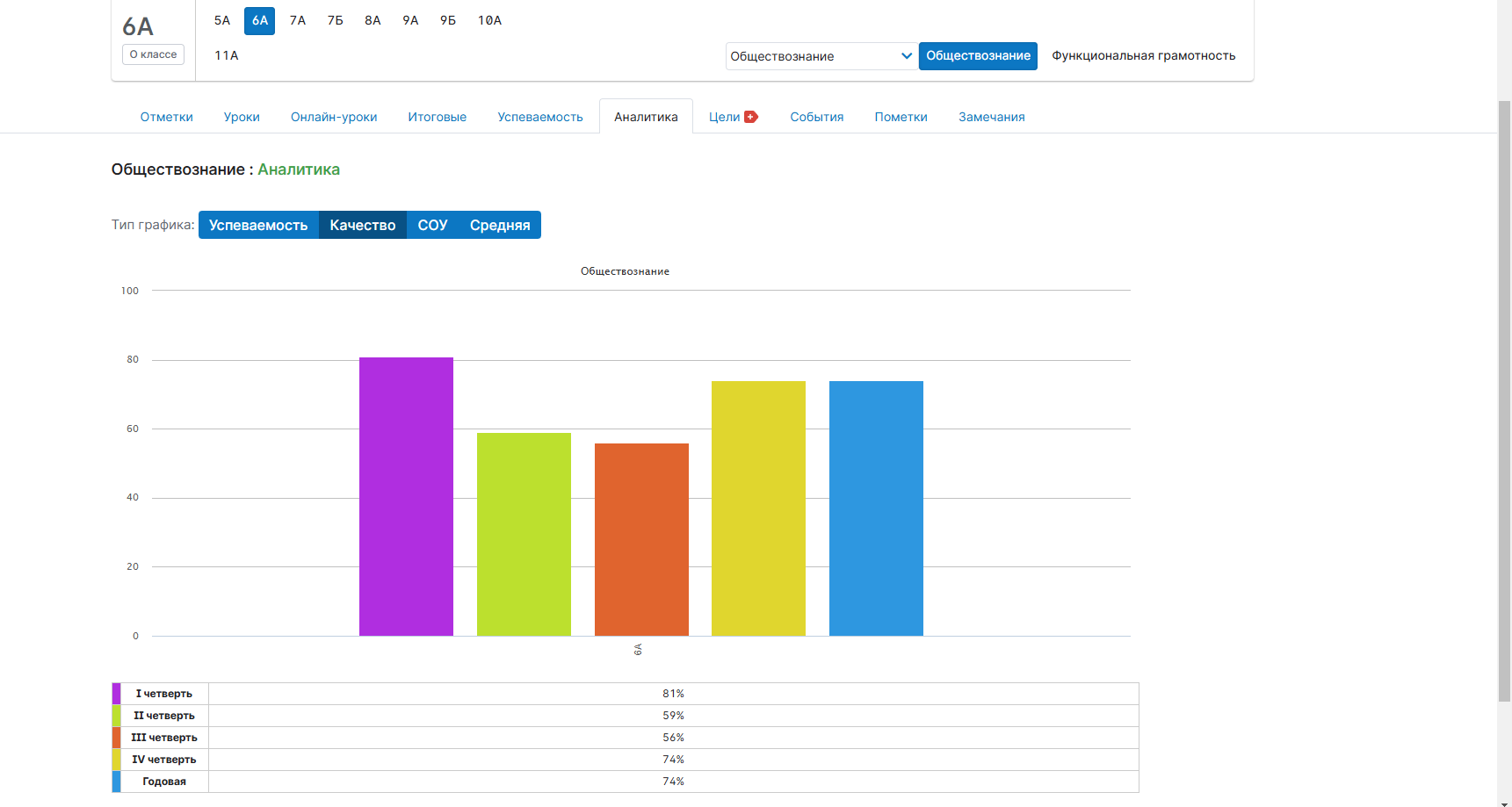Click the green II четверть legend swatch

(x=117, y=716)
